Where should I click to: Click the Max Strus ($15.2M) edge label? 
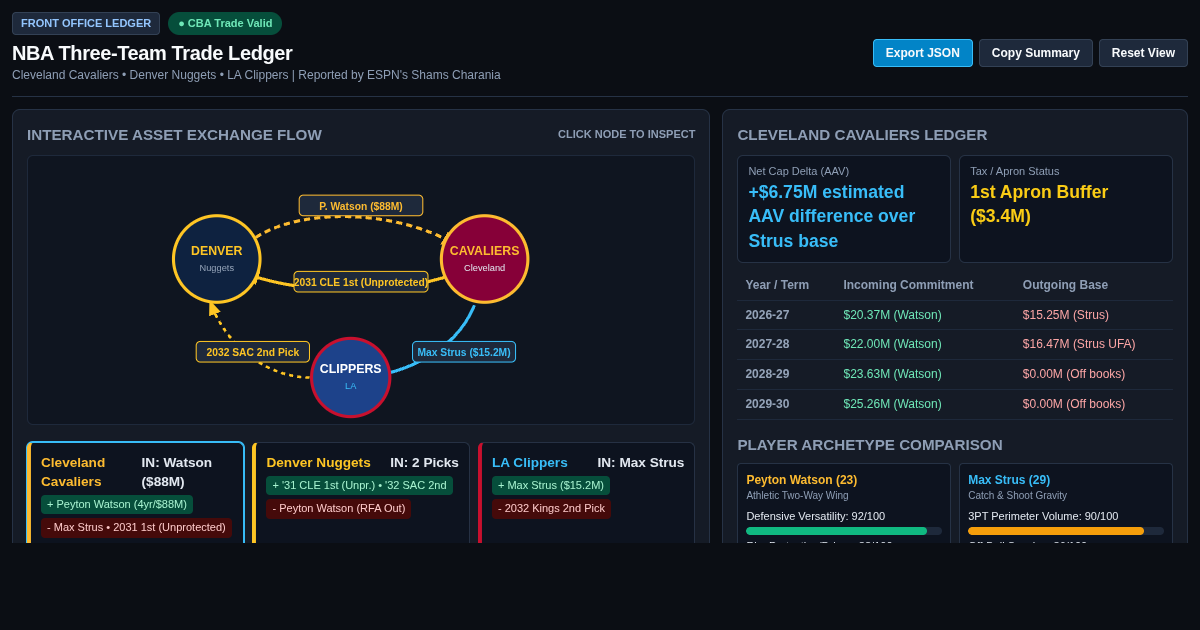464,352
